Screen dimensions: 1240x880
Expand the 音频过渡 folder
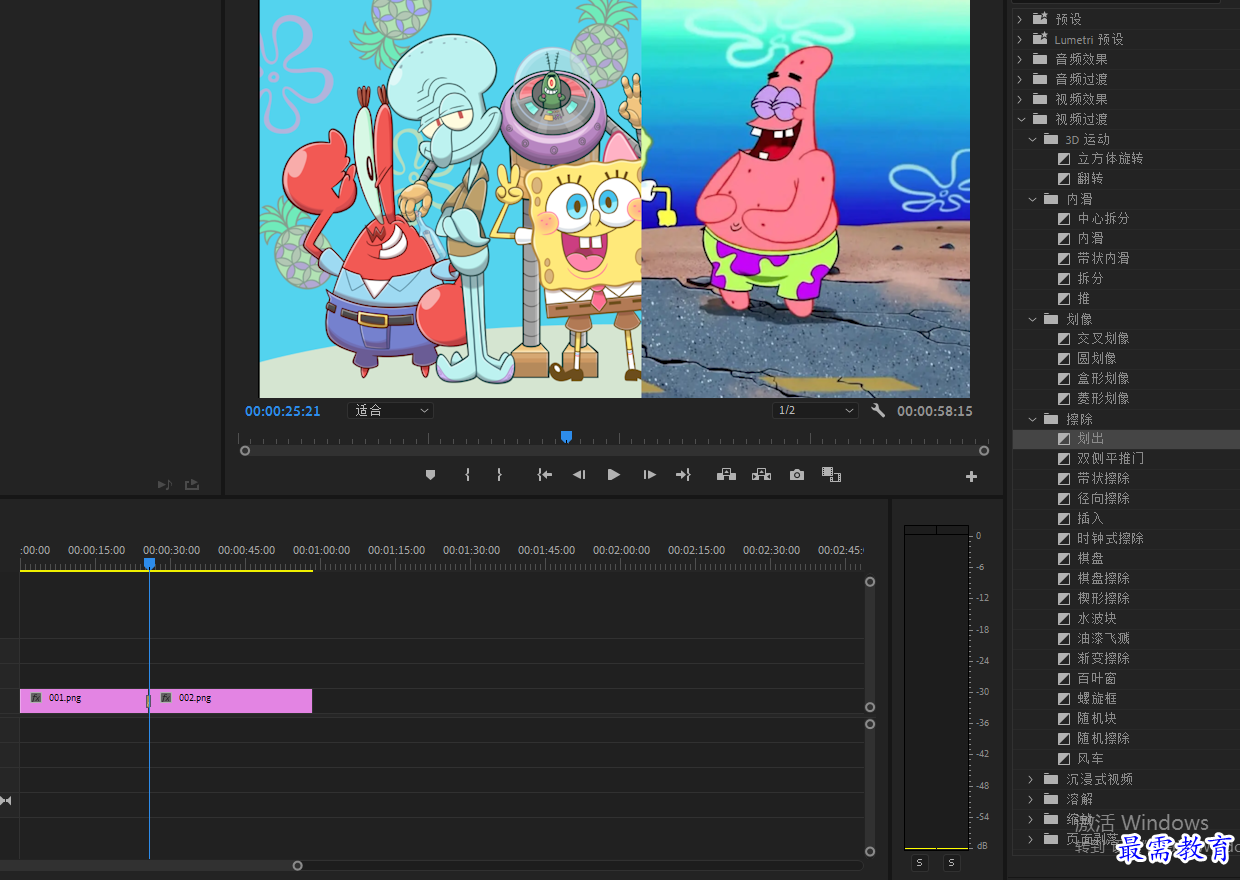coord(1020,79)
